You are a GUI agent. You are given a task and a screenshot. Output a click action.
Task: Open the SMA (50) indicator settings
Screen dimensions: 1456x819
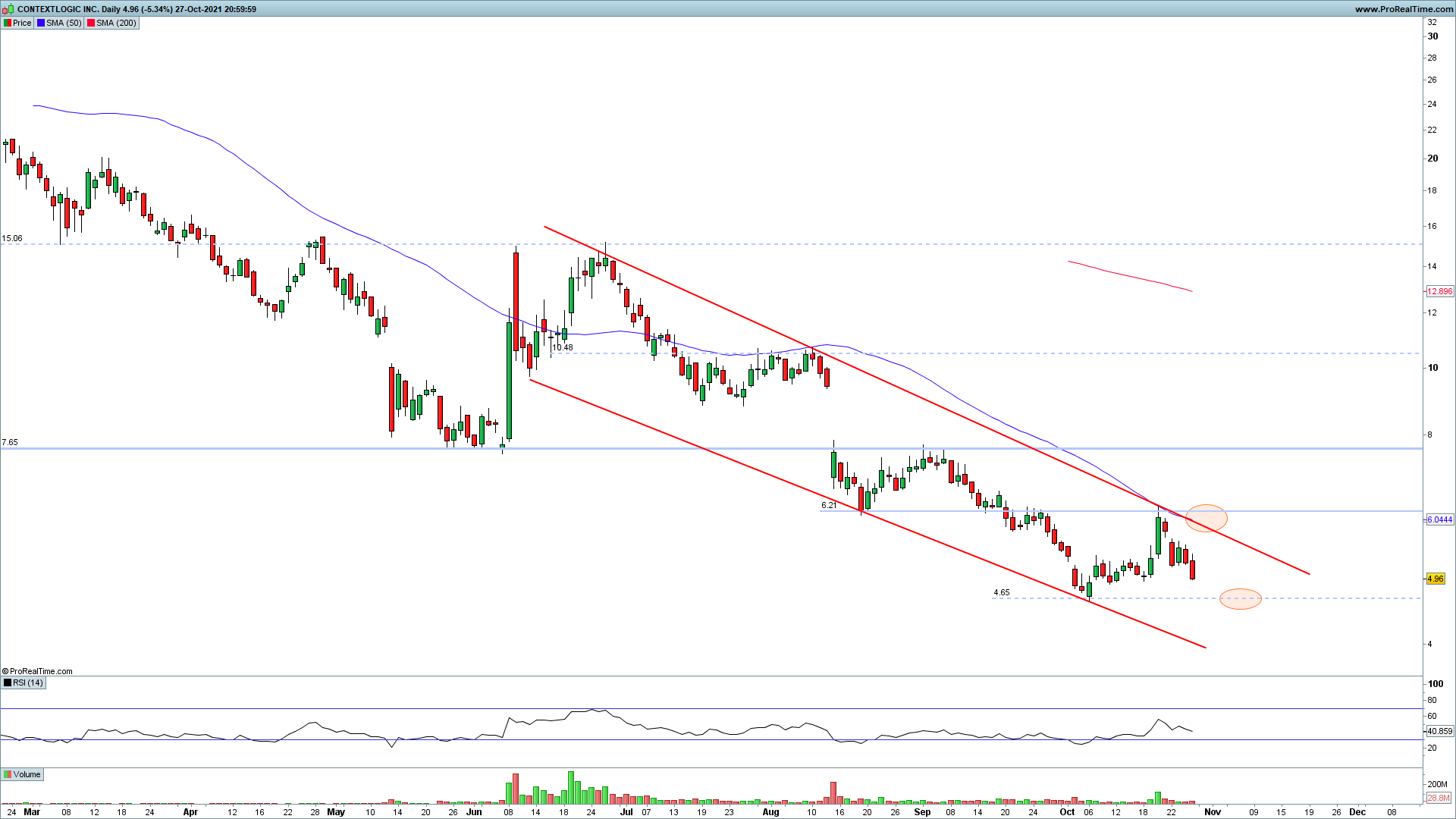tap(62, 23)
